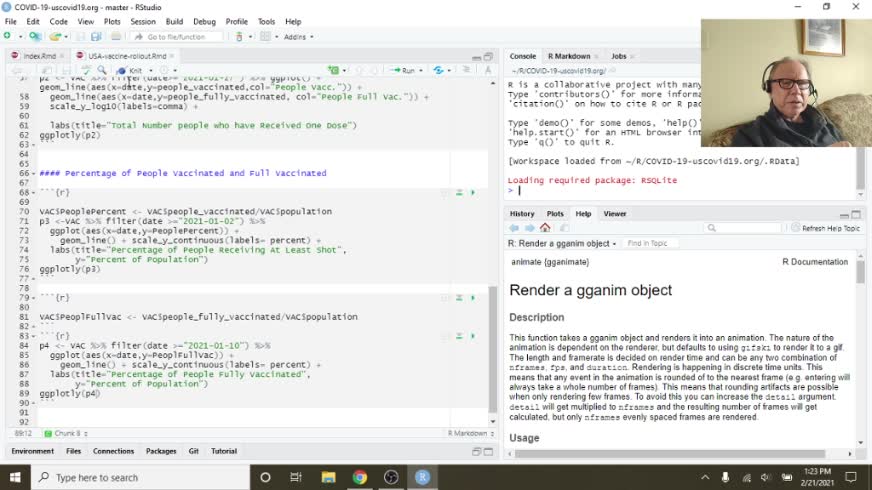Click the new project icon

[34, 36]
